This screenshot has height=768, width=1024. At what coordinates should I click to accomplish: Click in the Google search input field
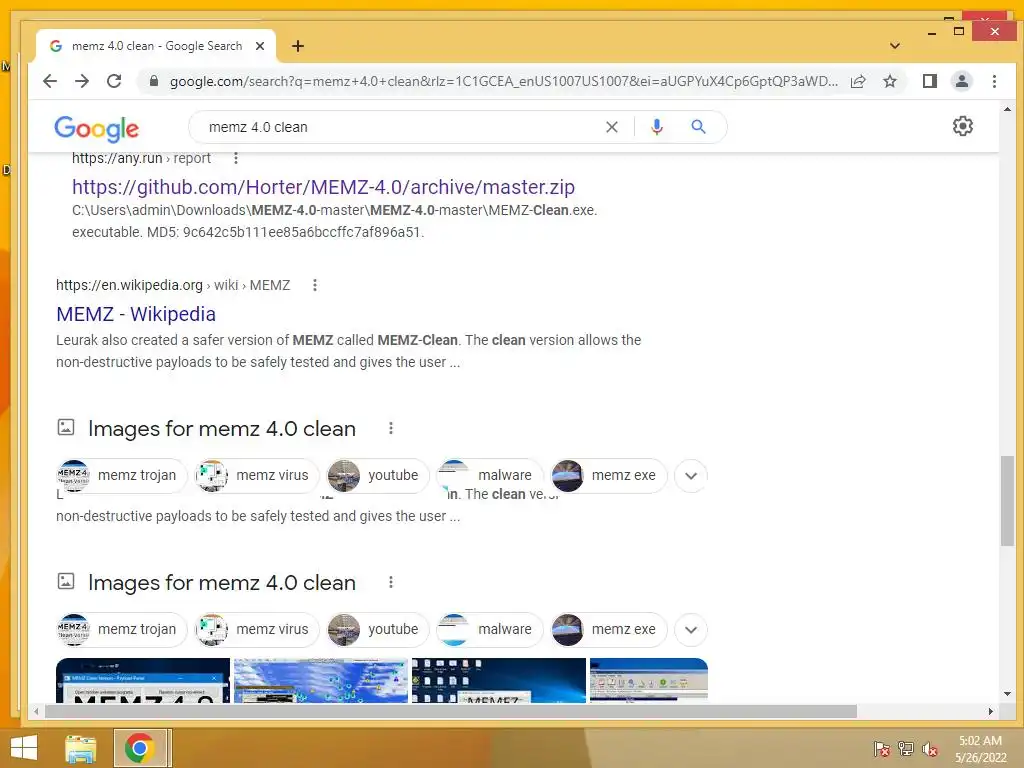click(x=398, y=127)
